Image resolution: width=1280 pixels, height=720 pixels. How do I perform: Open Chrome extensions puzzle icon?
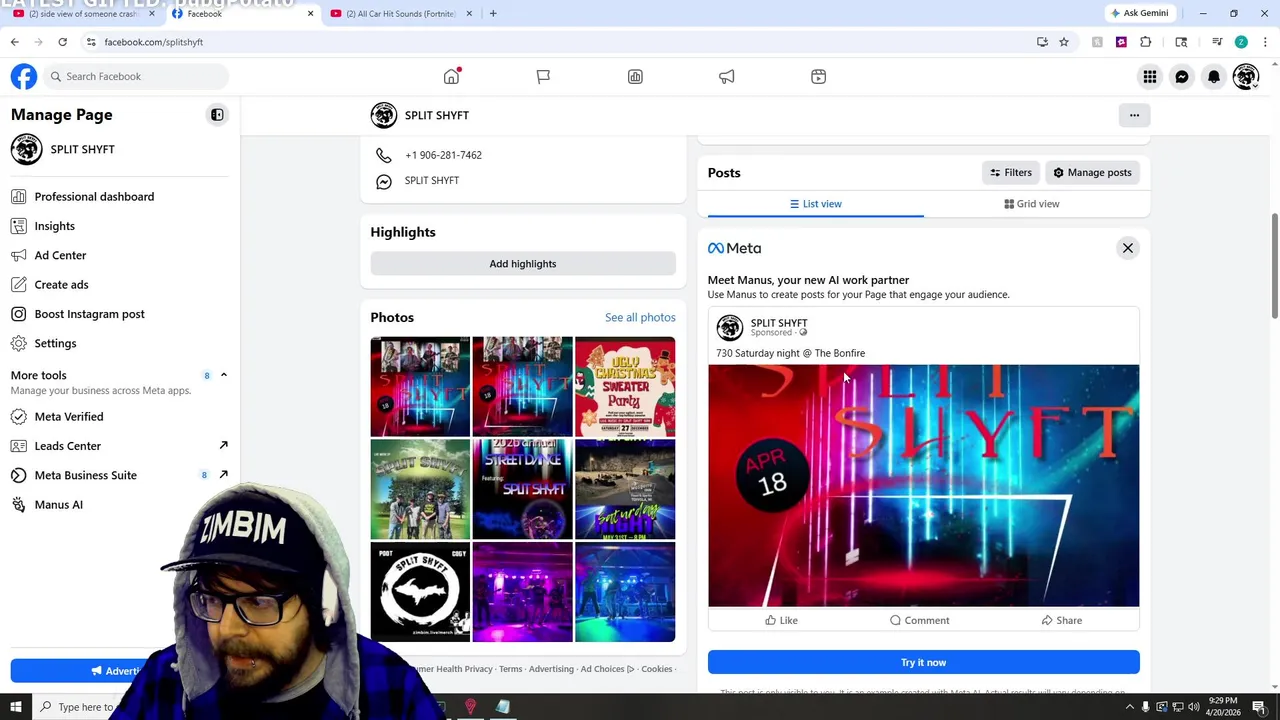(1146, 42)
